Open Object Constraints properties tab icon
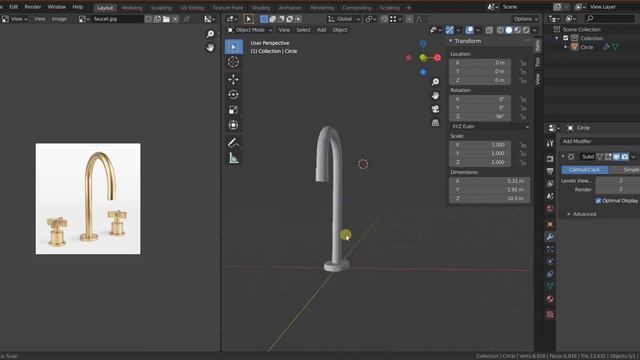This screenshot has width=640, height=360. point(550,274)
